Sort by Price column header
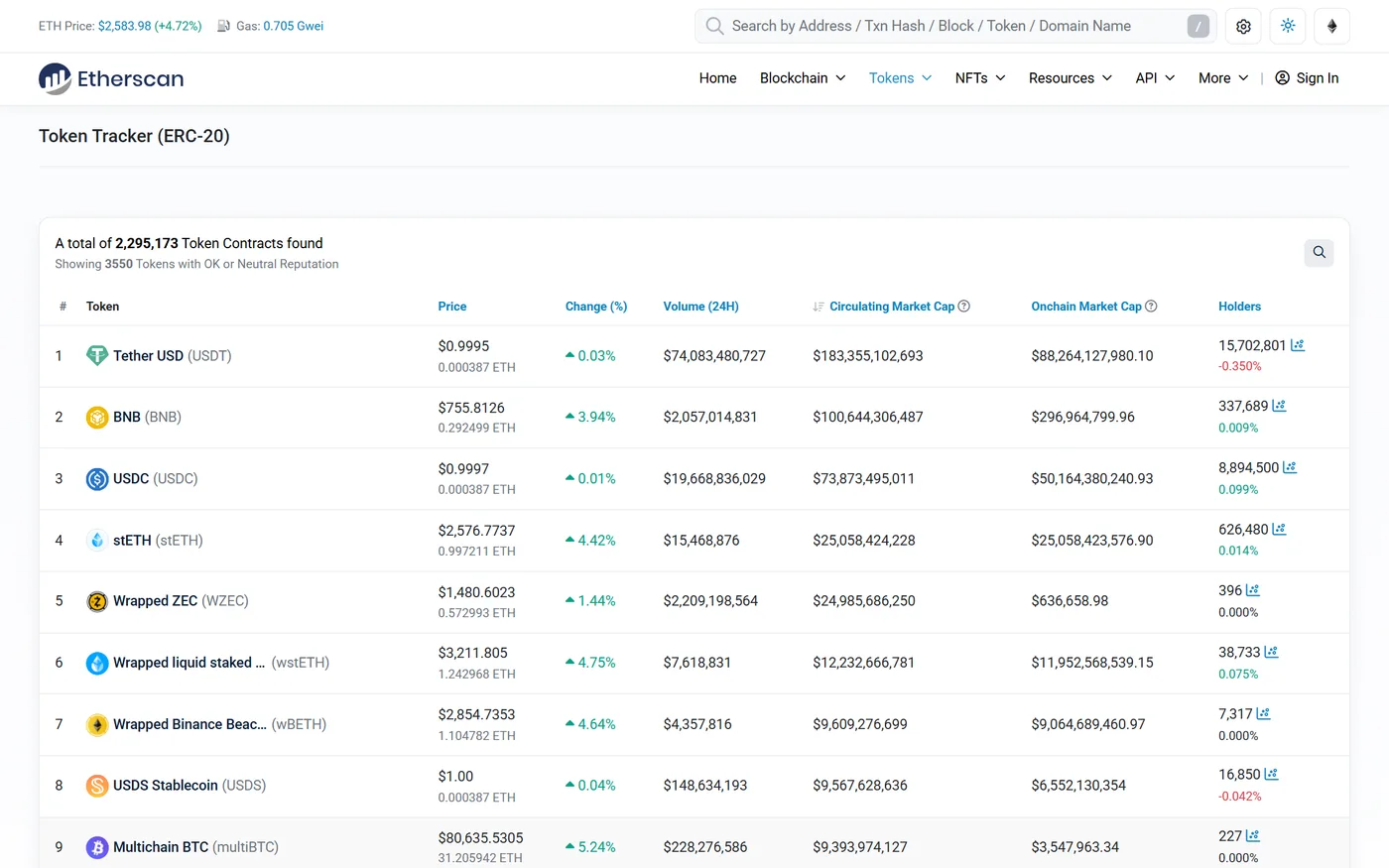The width and height of the screenshot is (1389, 868). tap(452, 307)
